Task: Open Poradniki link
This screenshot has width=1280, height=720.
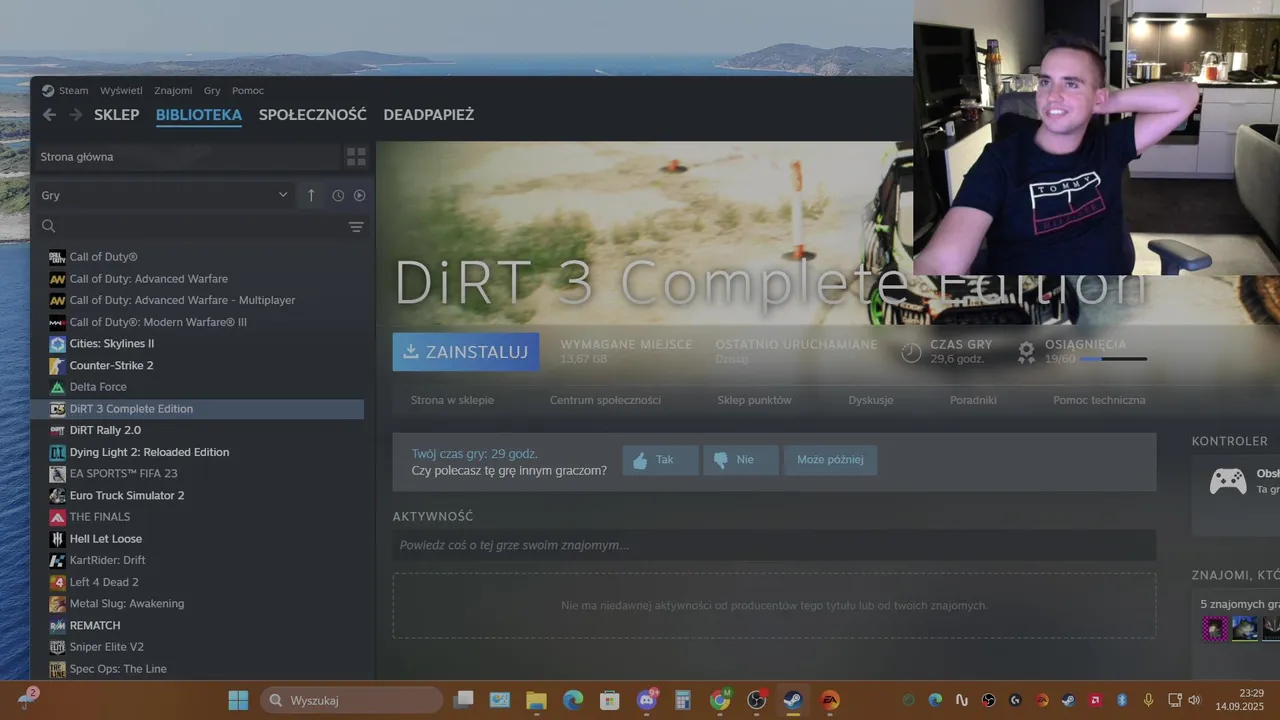Action: click(973, 400)
